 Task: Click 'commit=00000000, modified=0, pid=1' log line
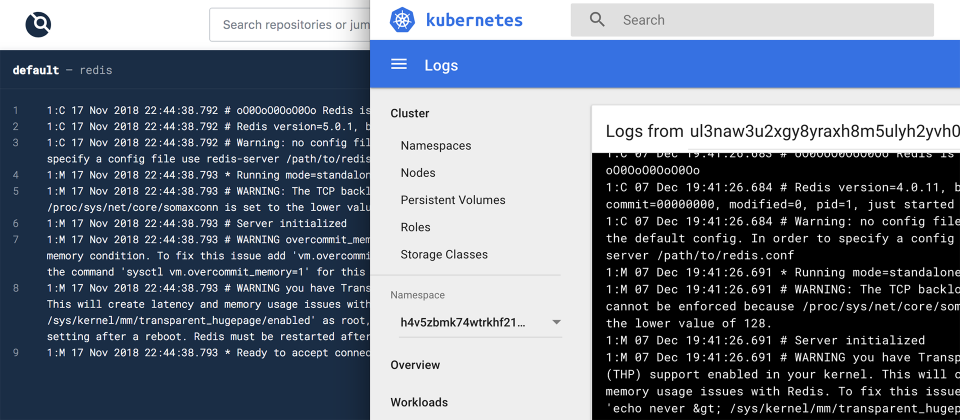click(781, 204)
